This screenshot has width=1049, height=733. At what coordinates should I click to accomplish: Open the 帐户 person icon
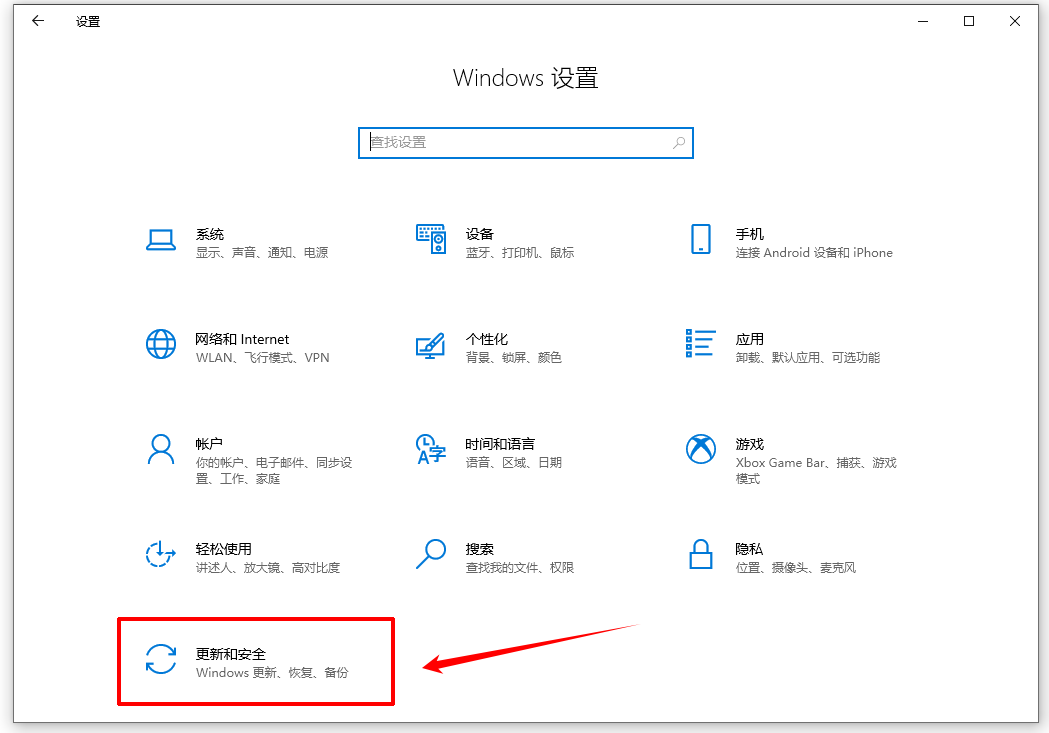pyautogui.click(x=161, y=449)
